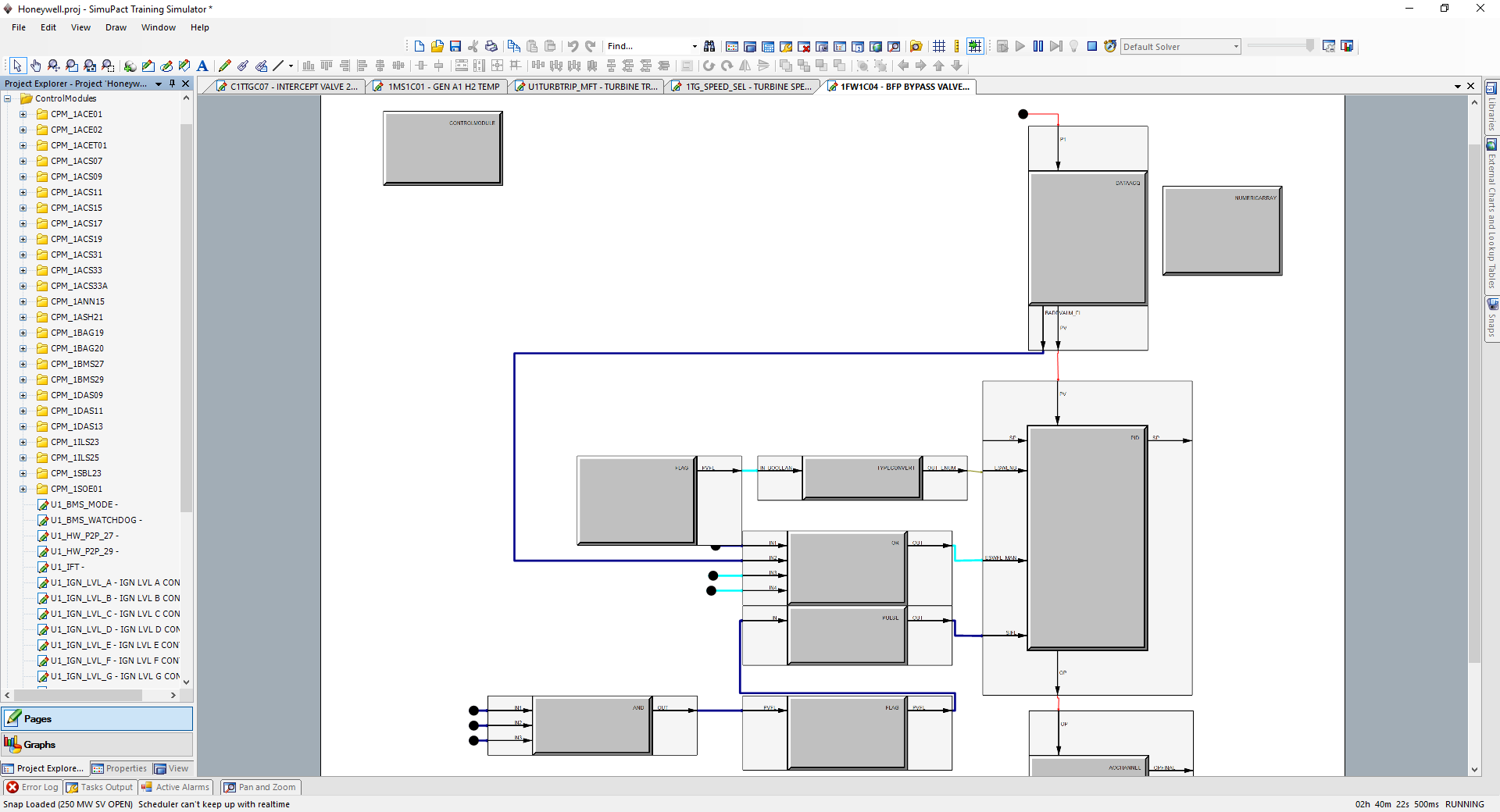Click the Undo arrow icon

tap(573, 47)
